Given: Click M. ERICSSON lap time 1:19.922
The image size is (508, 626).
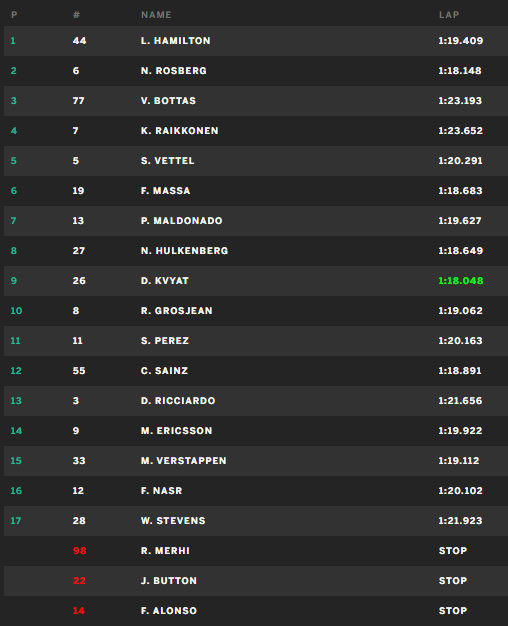Looking at the screenshot, I should [460, 430].
